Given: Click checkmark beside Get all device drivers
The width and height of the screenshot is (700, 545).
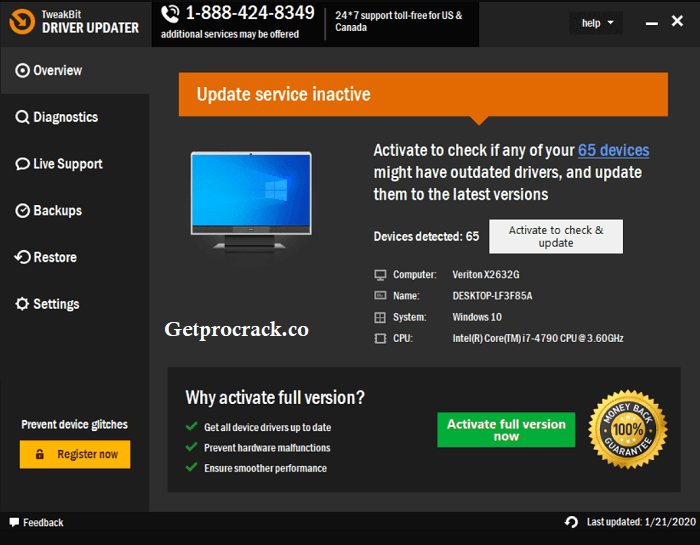Looking at the screenshot, I should pyautogui.click(x=192, y=426).
